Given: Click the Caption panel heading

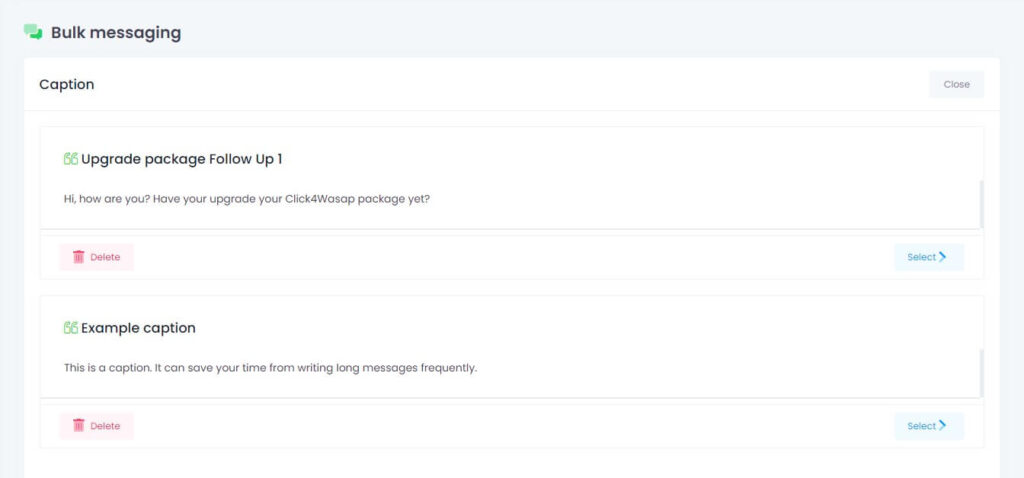Looking at the screenshot, I should (x=67, y=84).
